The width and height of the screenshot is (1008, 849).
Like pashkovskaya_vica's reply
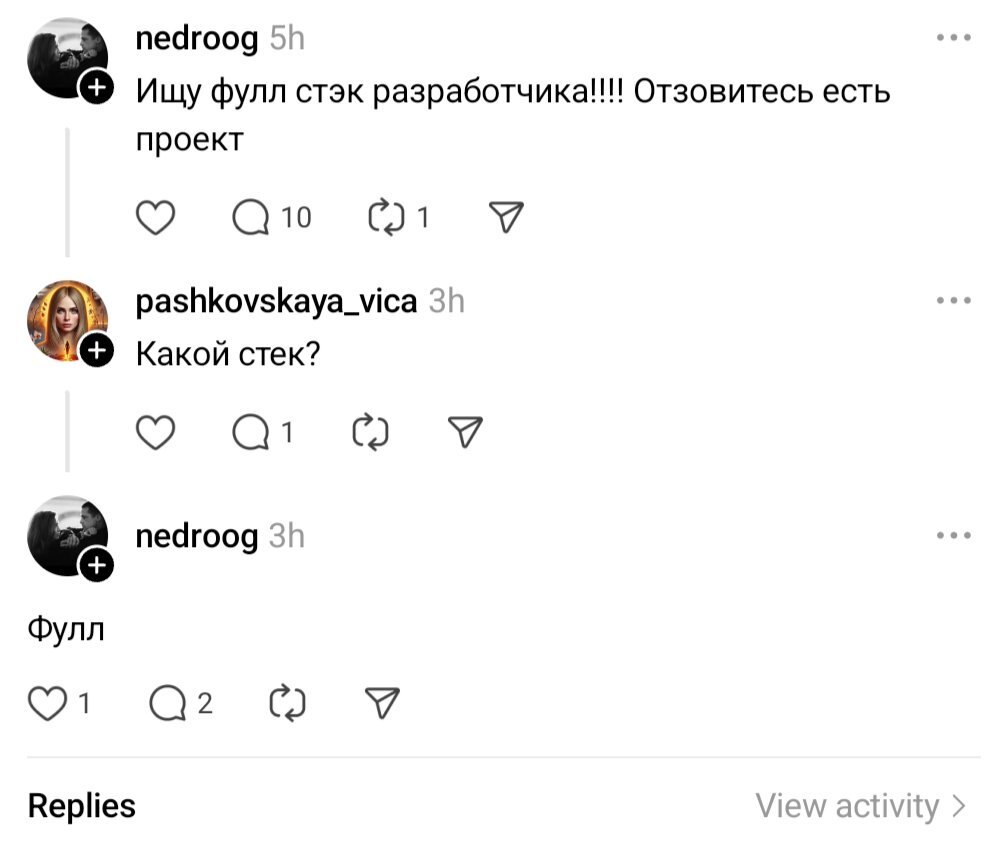[x=155, y=432]
